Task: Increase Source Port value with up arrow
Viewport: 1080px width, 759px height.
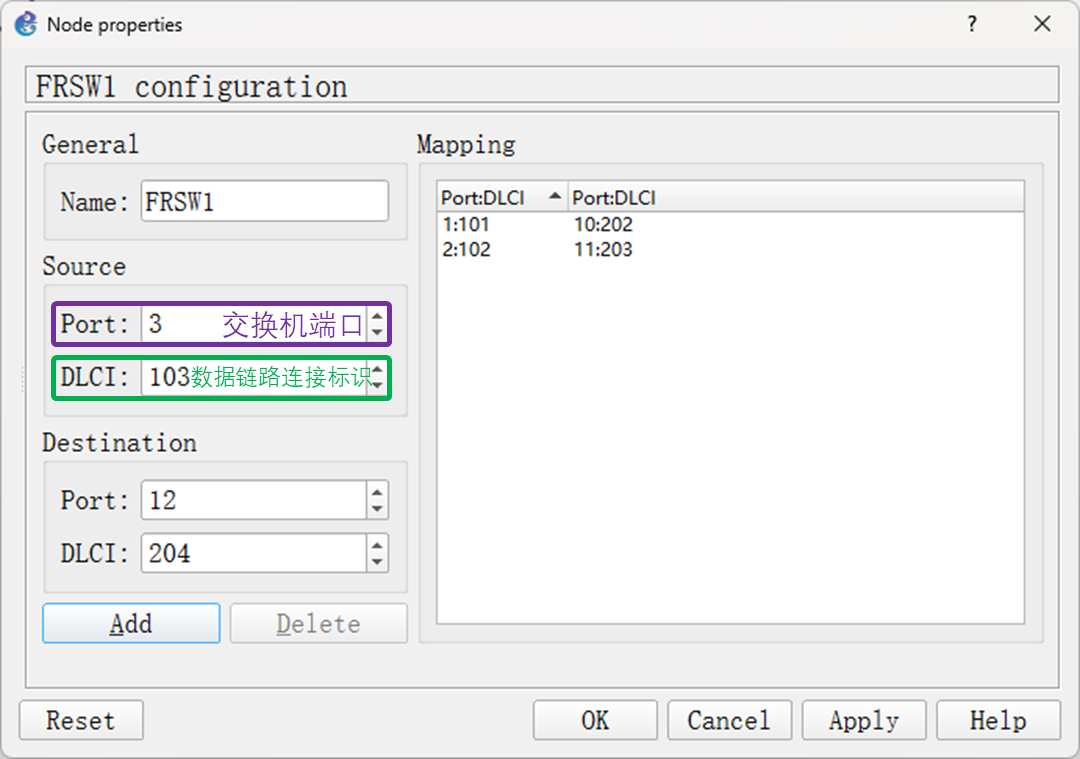Action: tap(377, 316)
